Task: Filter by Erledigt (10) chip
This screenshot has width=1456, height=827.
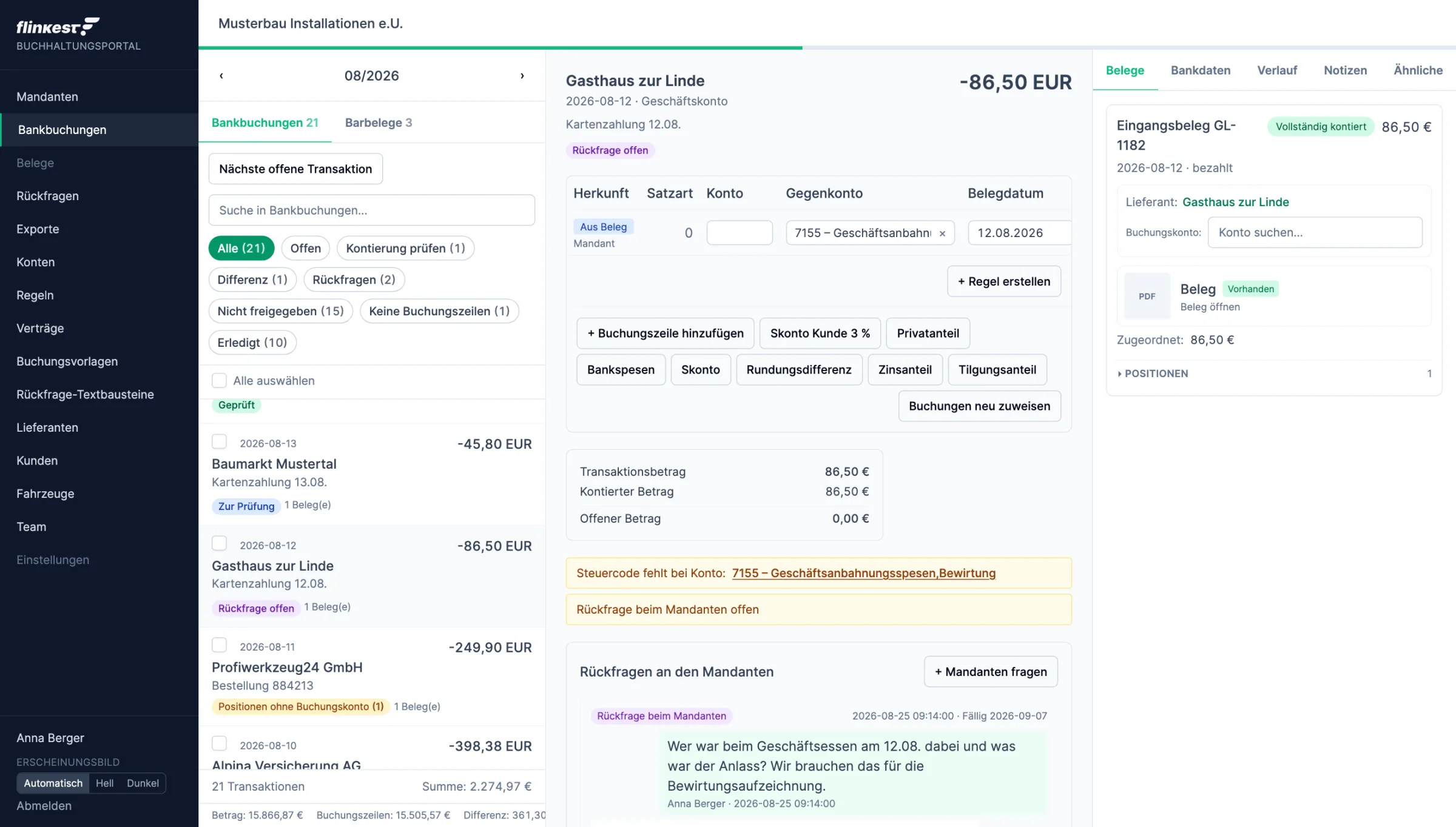Action: 252,343
